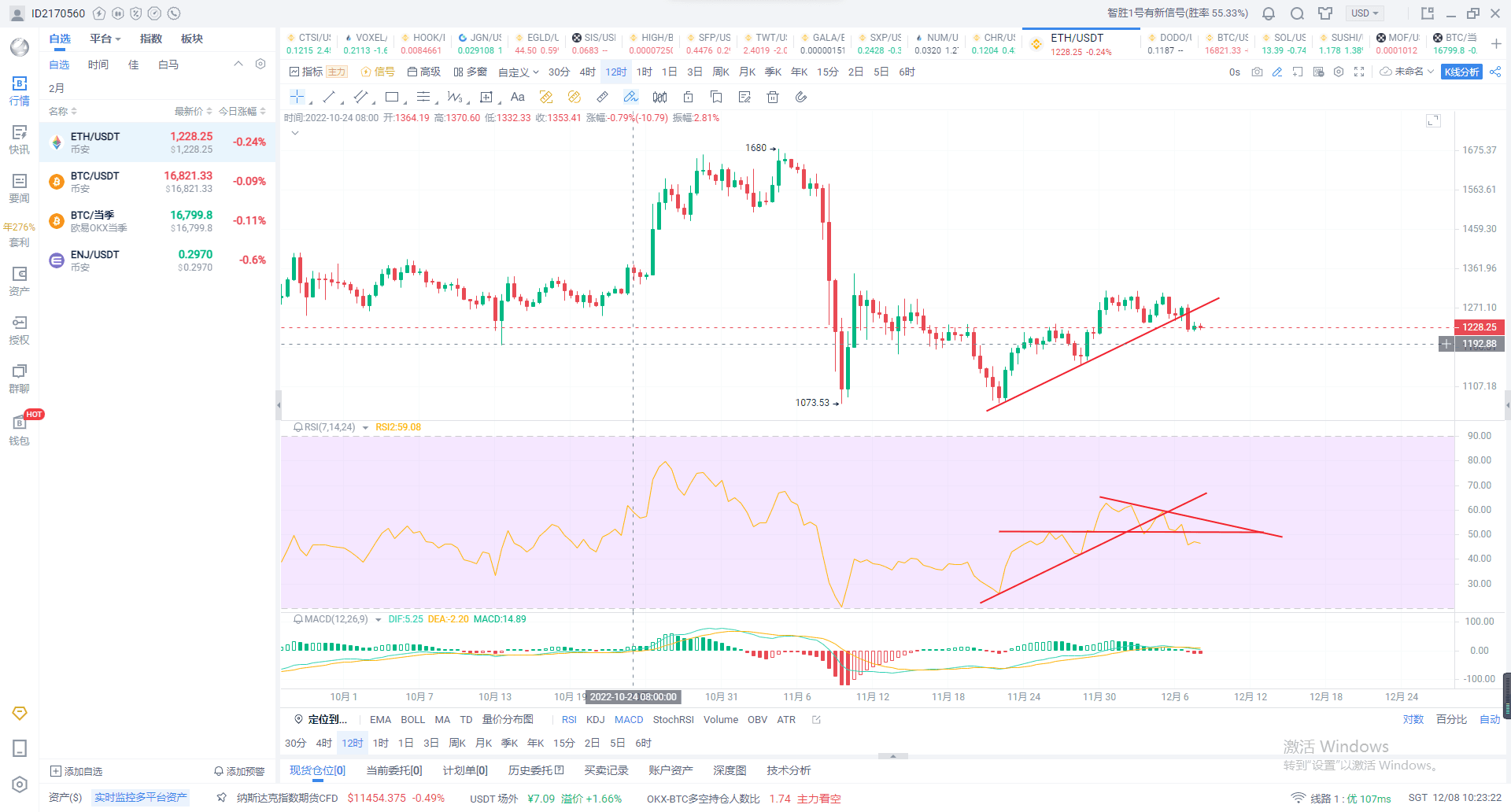
Task: Open 钱包 wallet sidebar icon
Action: click(20, 430)
